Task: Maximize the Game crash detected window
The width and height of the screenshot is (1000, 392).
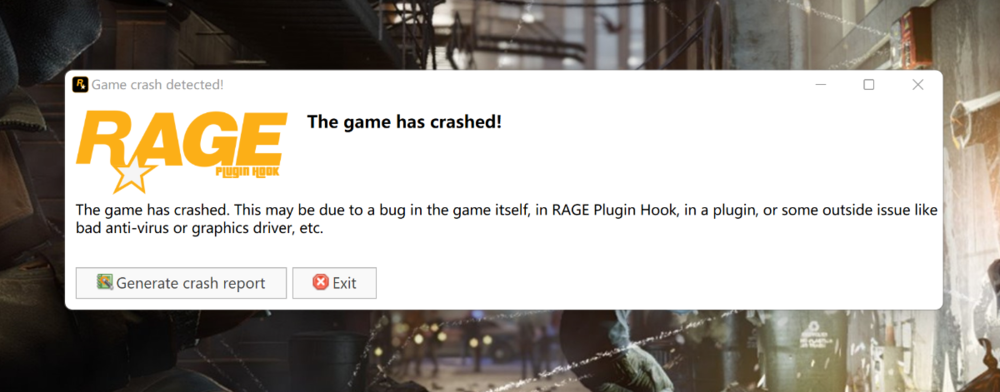Action: point(869,85)
